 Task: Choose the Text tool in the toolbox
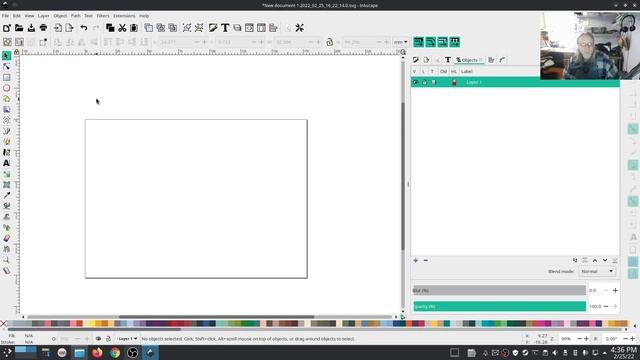tap(7, 163)
